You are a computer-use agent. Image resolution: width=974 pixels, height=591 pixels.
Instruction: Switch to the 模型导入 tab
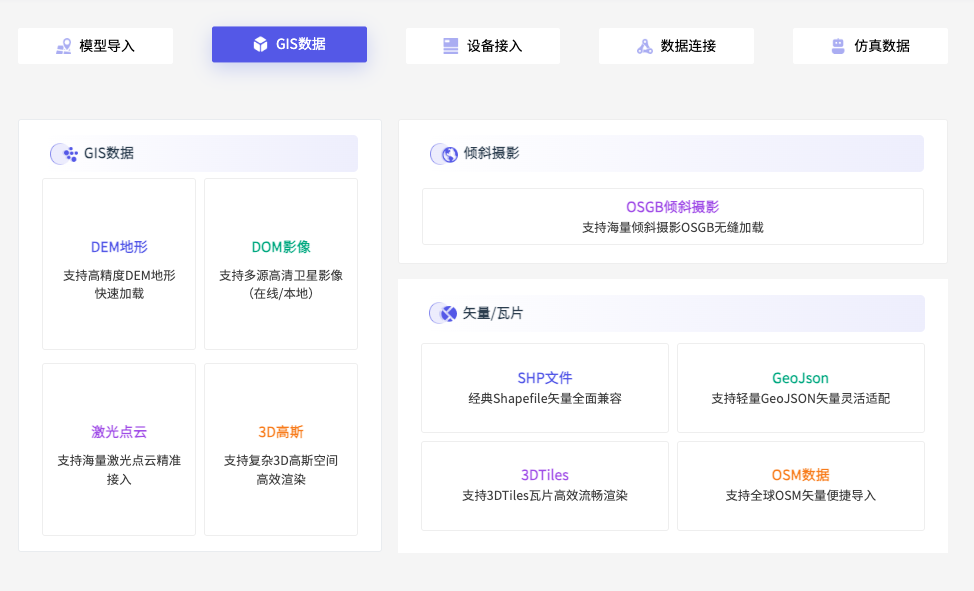(x=96, y=46)
